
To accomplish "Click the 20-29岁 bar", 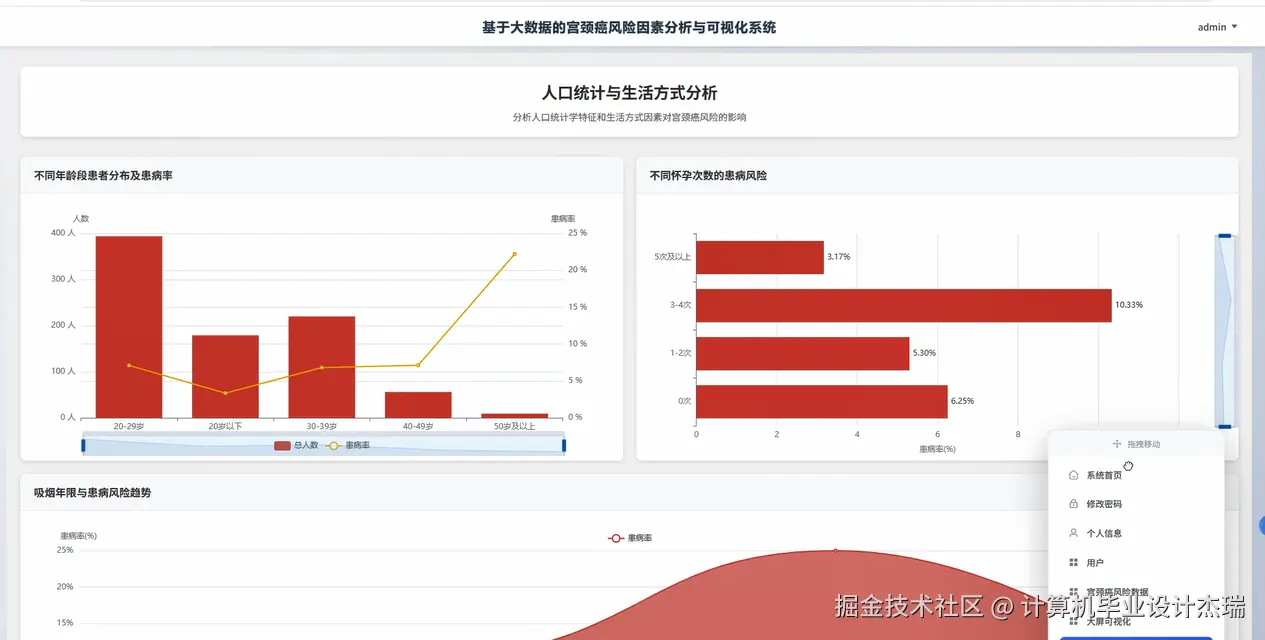I will (x=129, y=327).
